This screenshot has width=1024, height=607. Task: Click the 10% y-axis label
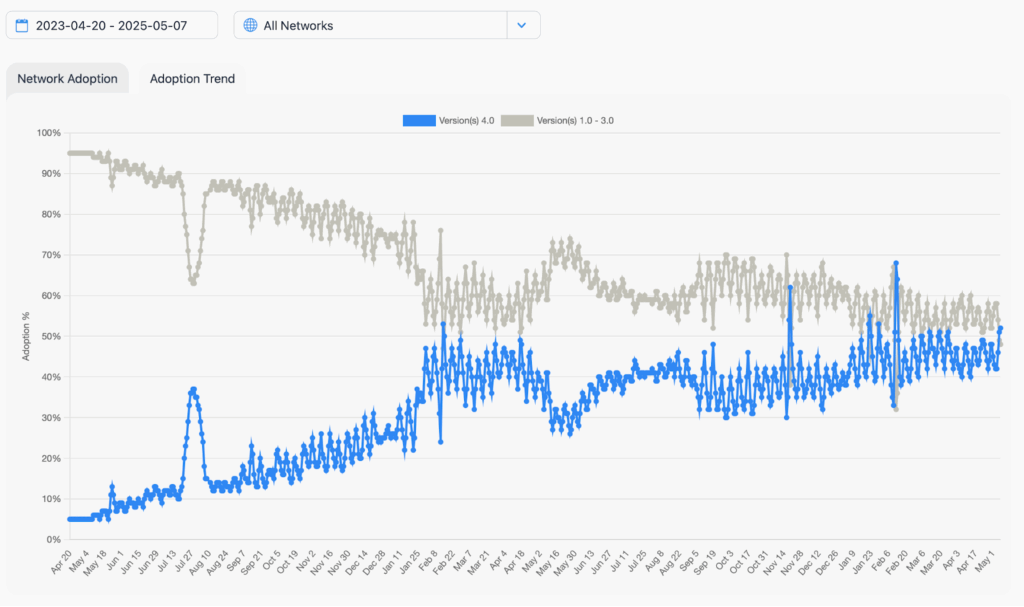tap(51, 499)
